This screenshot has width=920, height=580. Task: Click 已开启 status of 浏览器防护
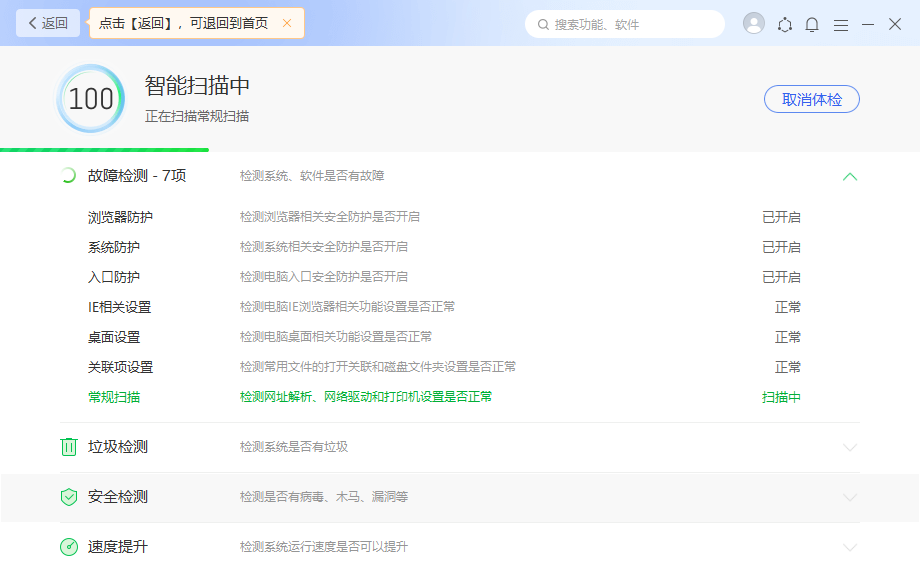(781, 217)
